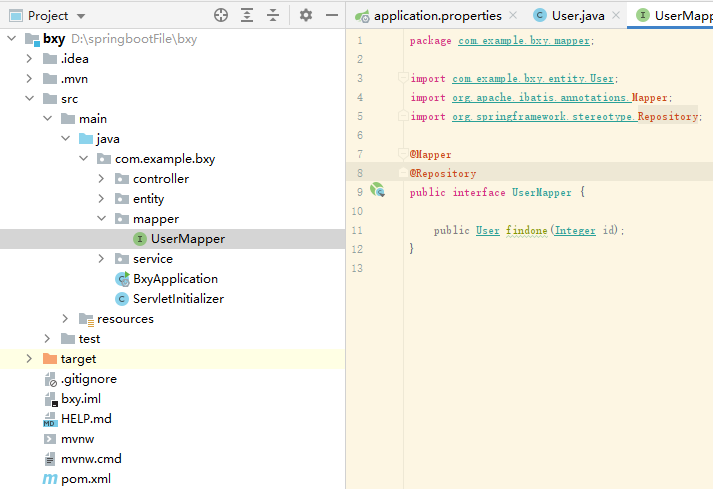This screenshot has height=489, width=713.
Task: Collapse the src folder
Action: pos(30,98)
